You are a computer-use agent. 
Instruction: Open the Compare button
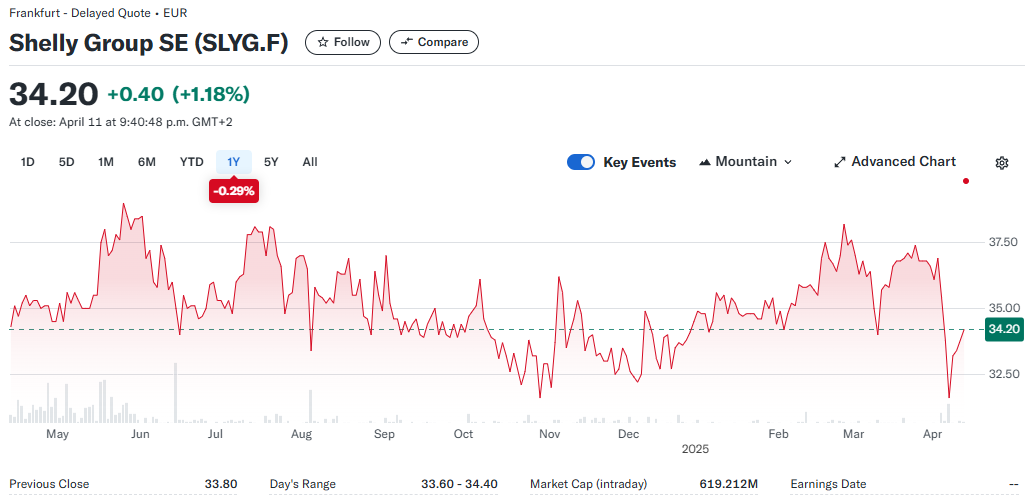(434, 42)
